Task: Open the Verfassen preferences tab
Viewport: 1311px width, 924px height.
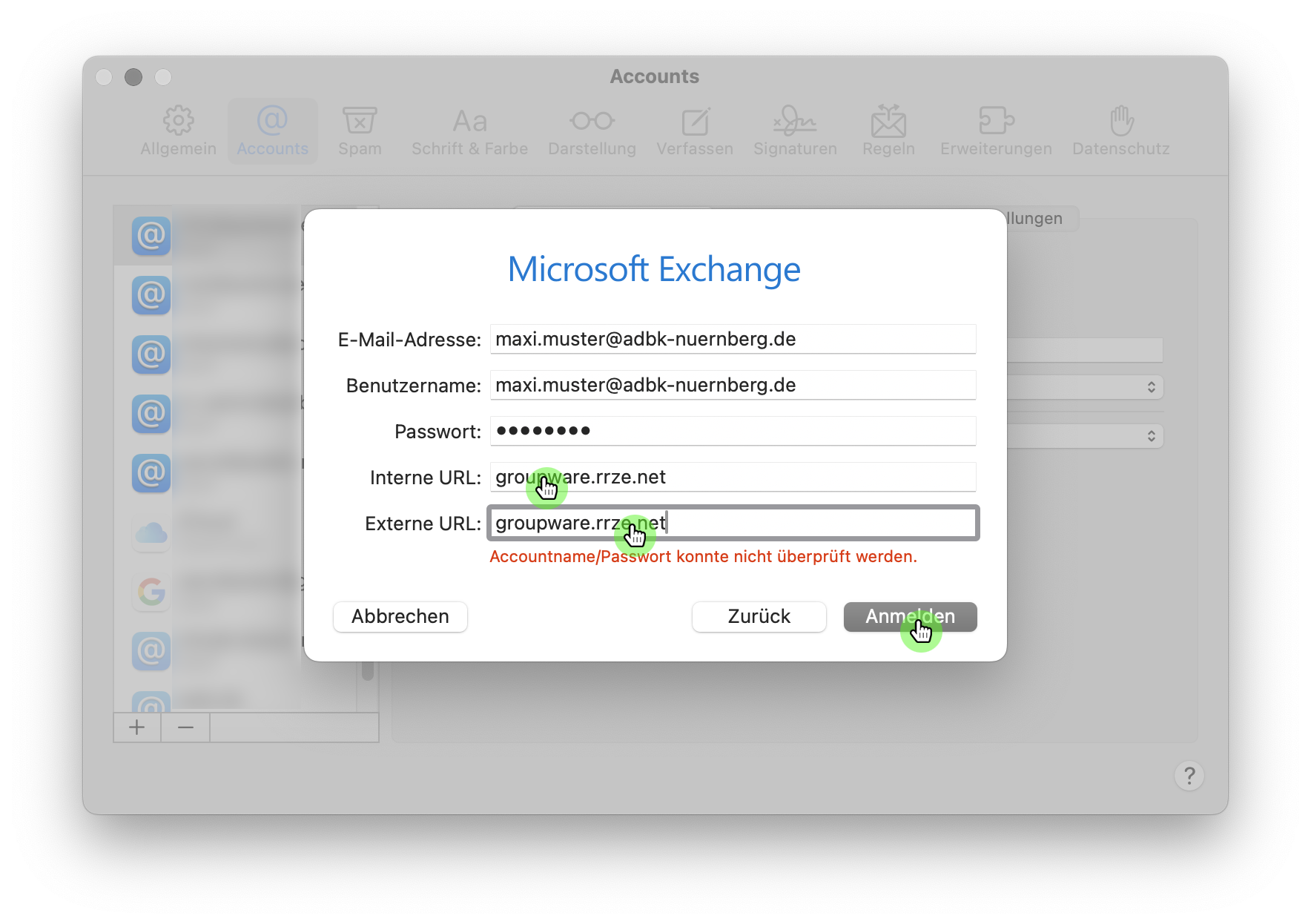Action: (695, 132)
